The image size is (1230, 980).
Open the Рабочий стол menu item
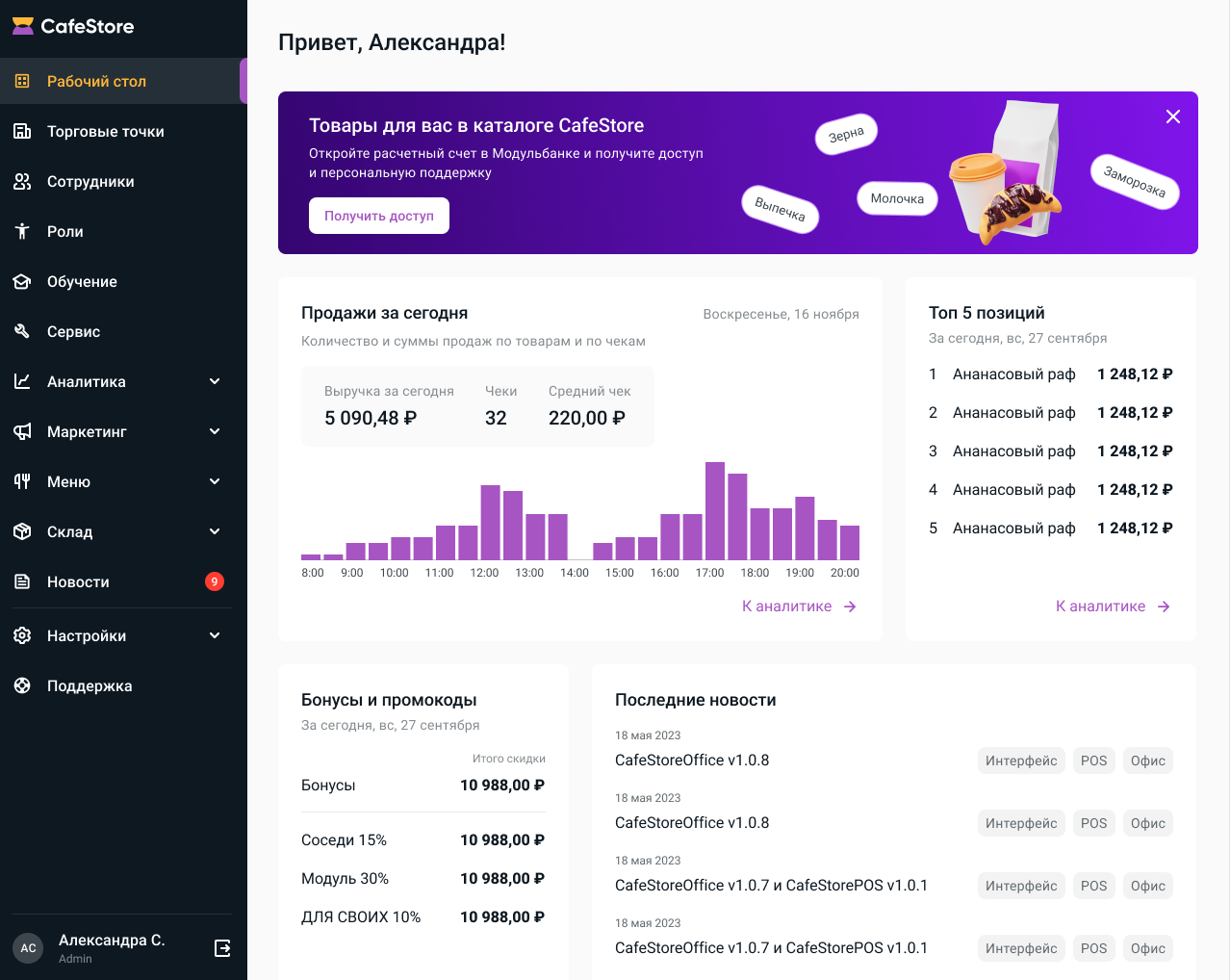coord(123,81)
